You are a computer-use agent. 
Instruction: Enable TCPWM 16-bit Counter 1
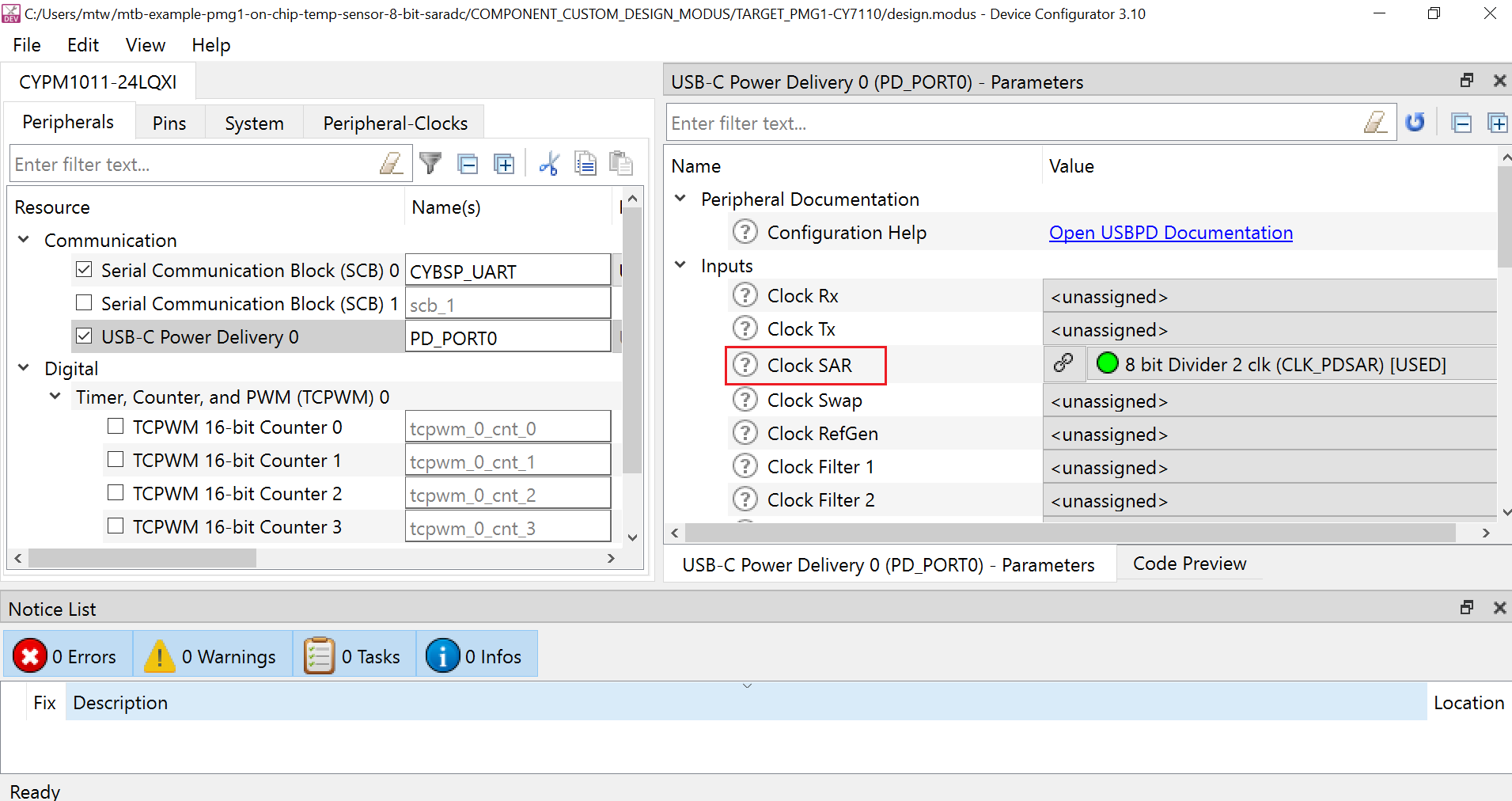[x=116, y=460]
